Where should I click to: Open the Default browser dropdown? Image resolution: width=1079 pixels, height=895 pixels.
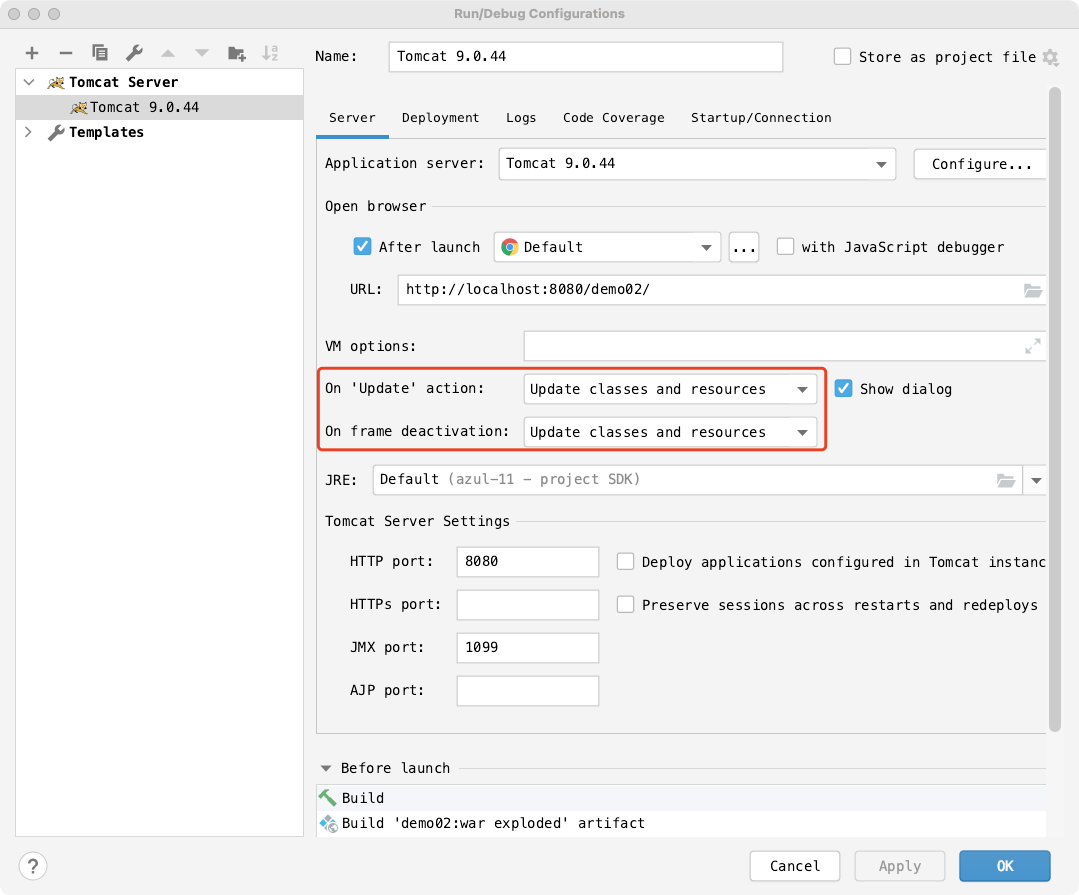[x=607, y=247]
